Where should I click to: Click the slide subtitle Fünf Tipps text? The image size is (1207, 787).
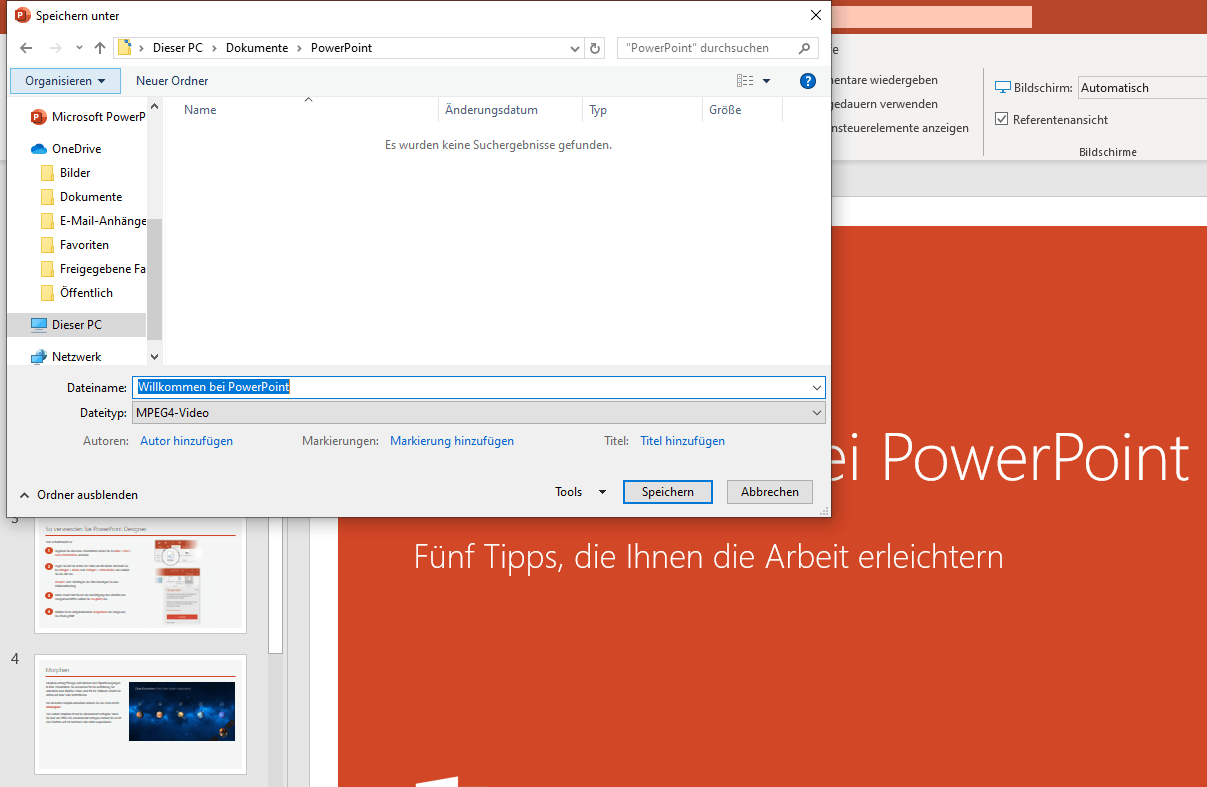click(x=708, y=556)
